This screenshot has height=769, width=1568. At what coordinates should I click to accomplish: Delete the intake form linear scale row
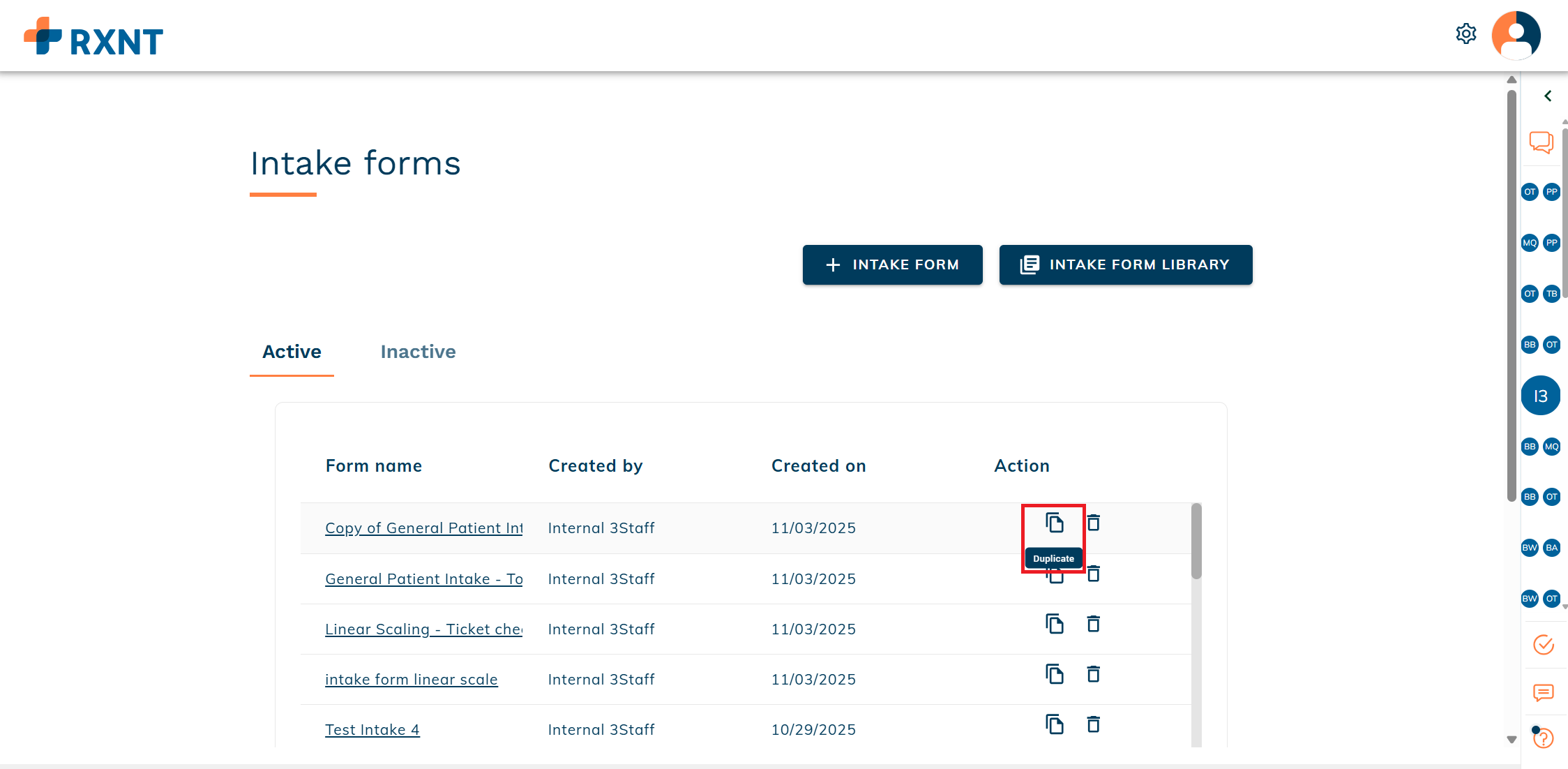point(1093,674)
